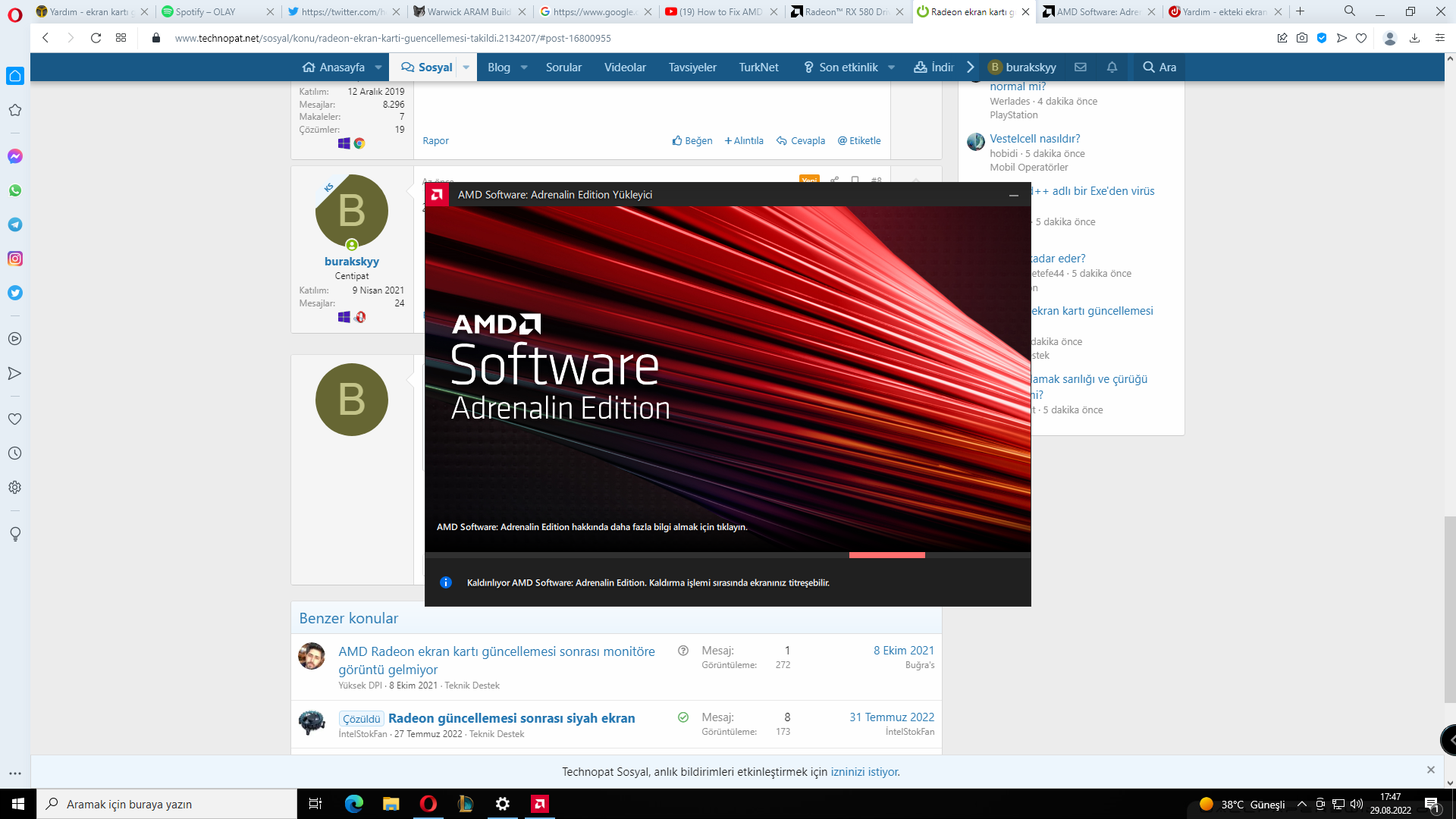This screenshot has width=1456, height=819.
Task: Click the snapshot camera icon in the address bar
Action: click(1302, 38)
